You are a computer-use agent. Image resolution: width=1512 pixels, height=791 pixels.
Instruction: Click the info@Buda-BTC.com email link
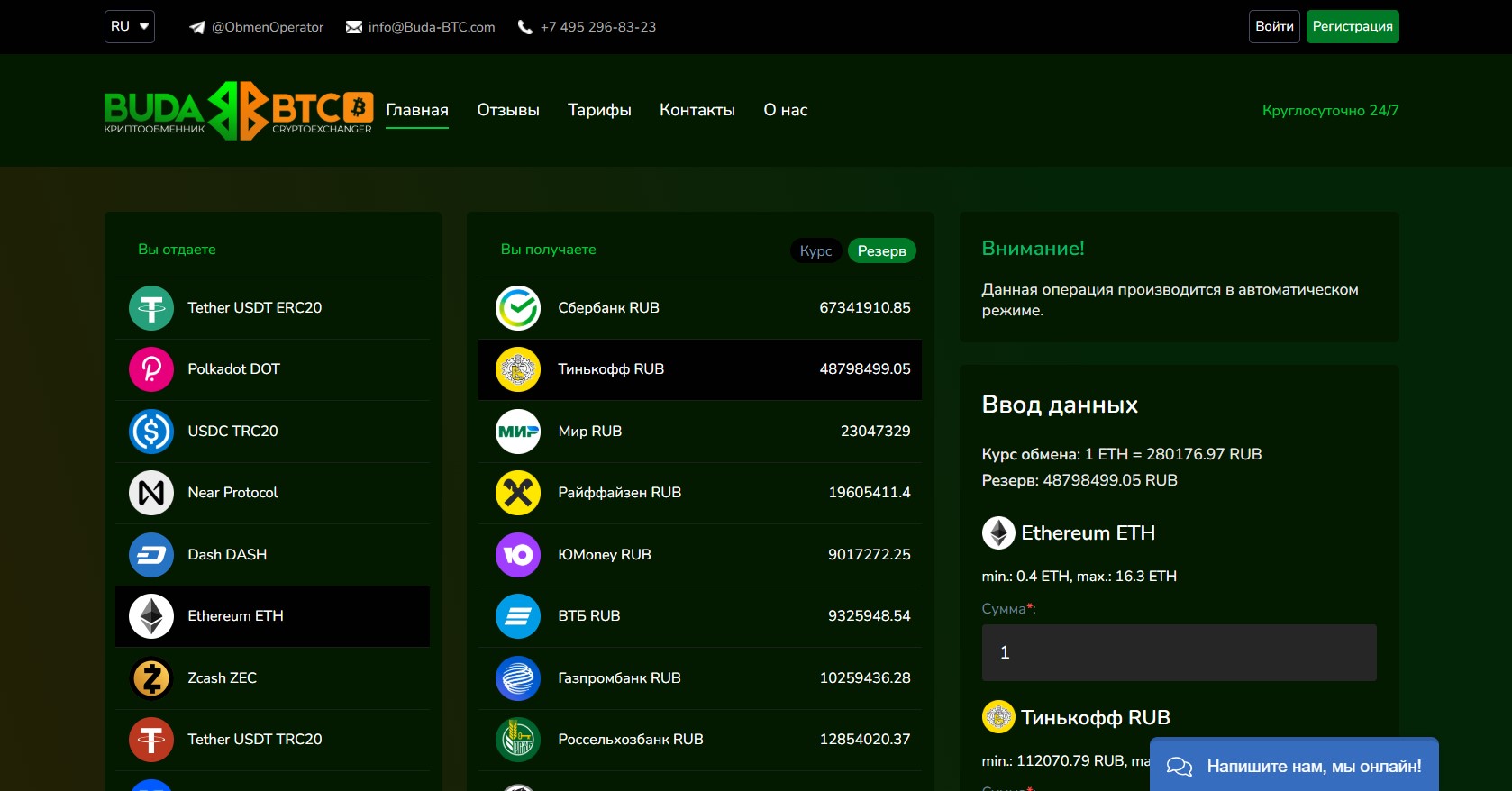[432, 27]
